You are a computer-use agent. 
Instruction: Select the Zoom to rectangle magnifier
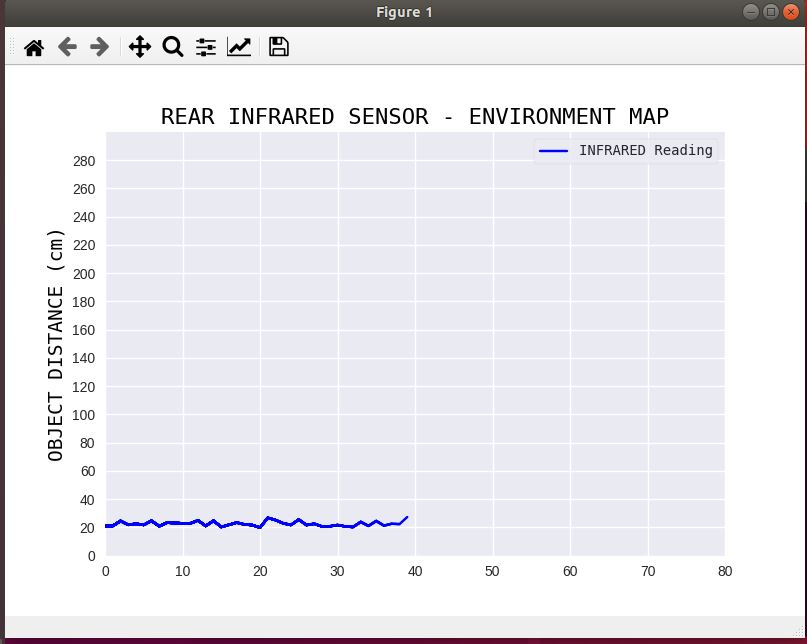click(173, 47)
